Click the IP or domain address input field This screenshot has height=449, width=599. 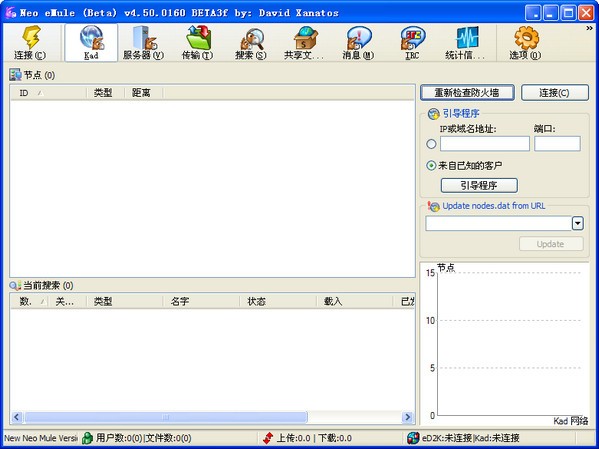point(485,144)
